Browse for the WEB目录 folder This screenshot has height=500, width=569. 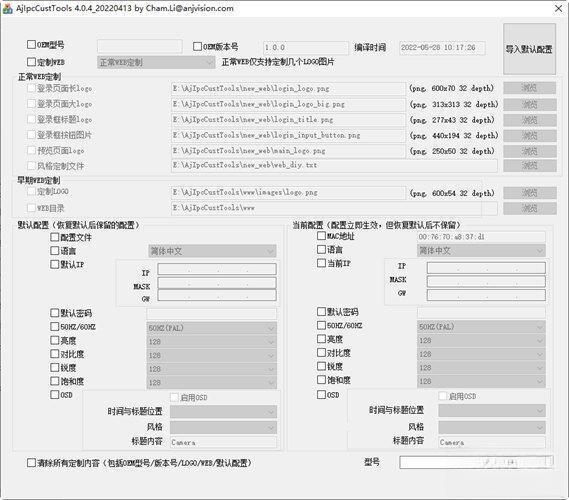529,208
